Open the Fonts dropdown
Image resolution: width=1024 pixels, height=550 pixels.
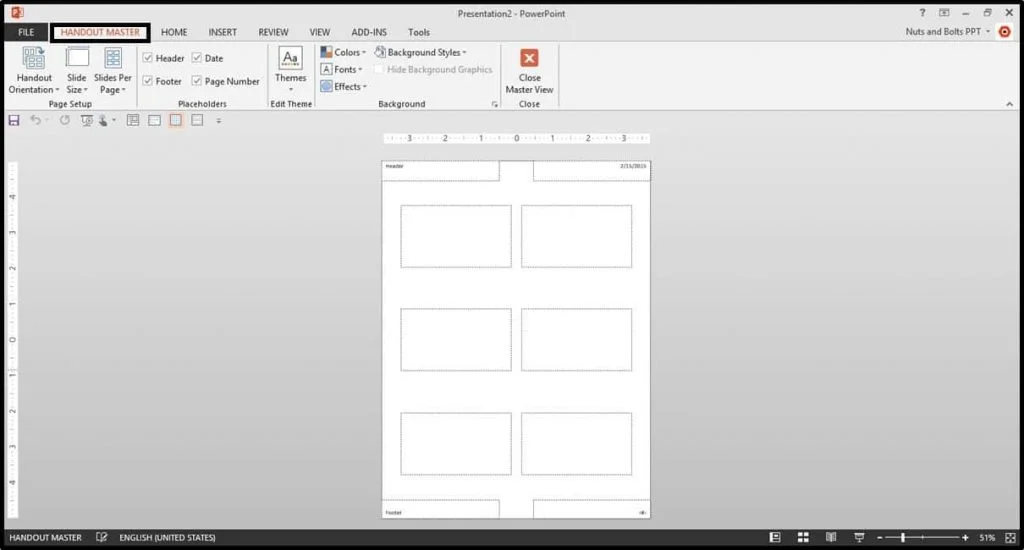[342, 69]
